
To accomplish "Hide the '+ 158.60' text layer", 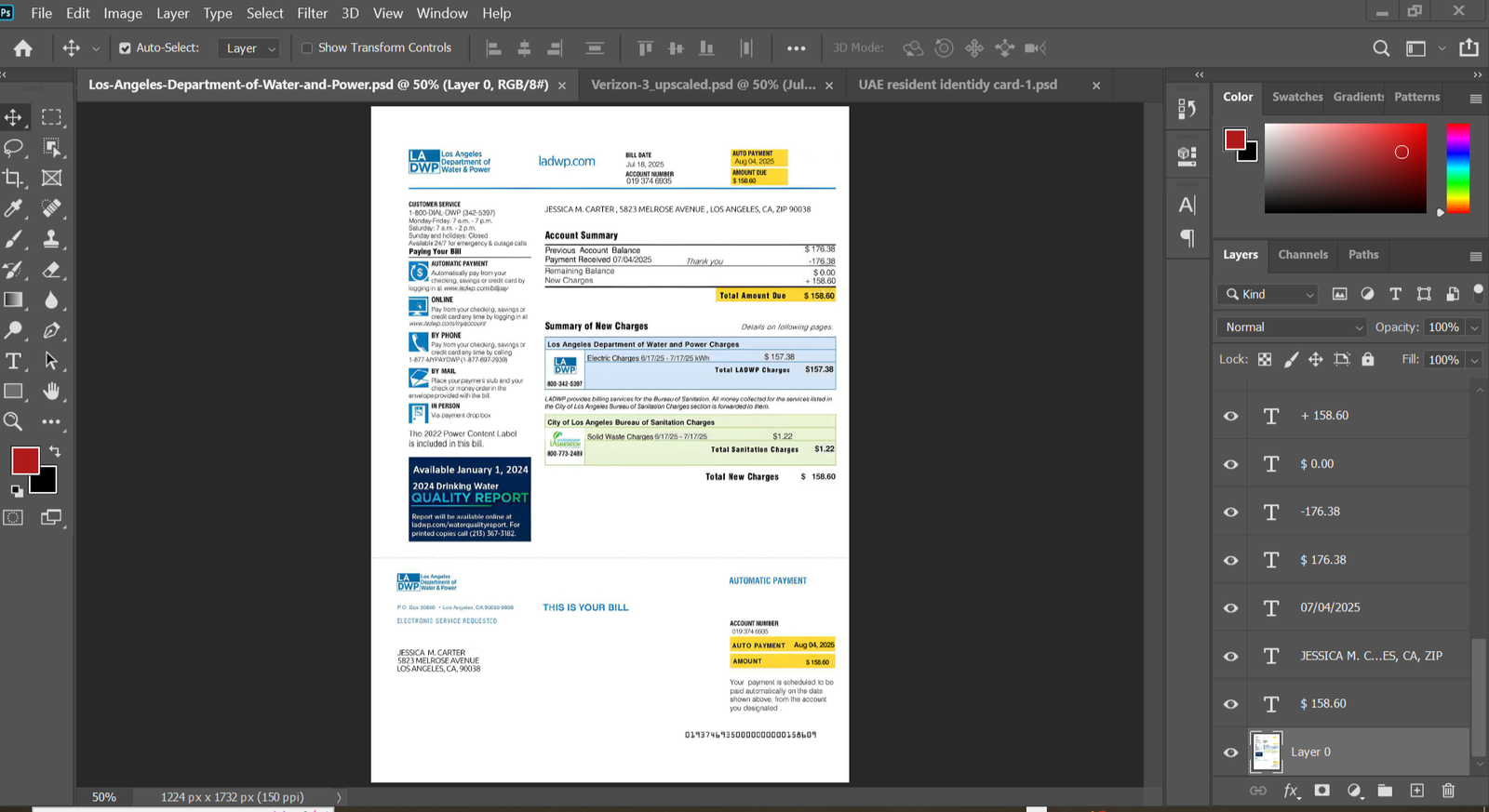I will click(x=1231, y=416).
